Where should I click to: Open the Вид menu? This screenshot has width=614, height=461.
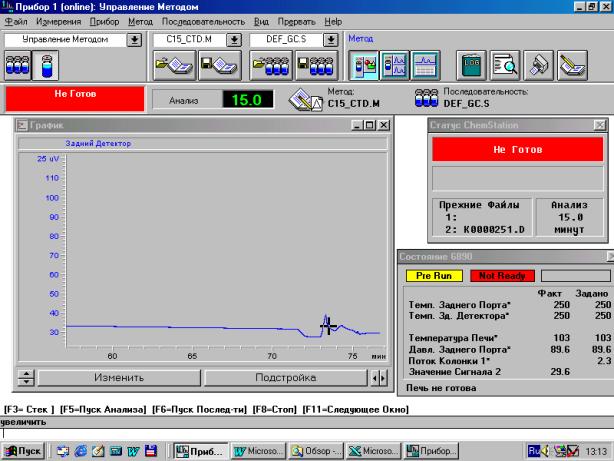click(x=261, y=22)
